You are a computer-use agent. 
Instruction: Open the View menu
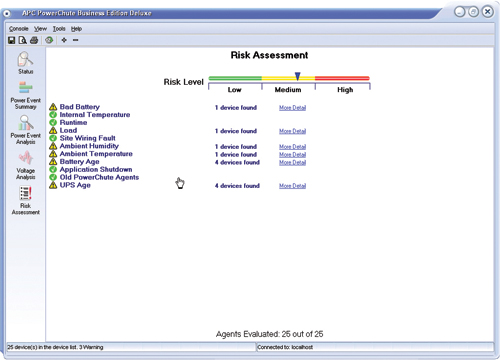40,29
